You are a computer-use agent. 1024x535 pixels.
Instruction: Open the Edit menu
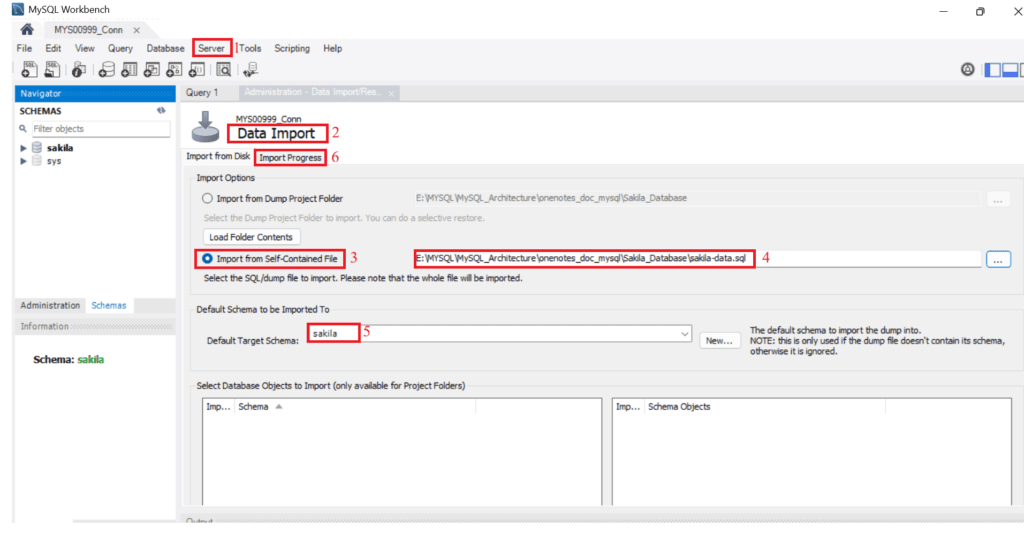[x=53, y=48]
